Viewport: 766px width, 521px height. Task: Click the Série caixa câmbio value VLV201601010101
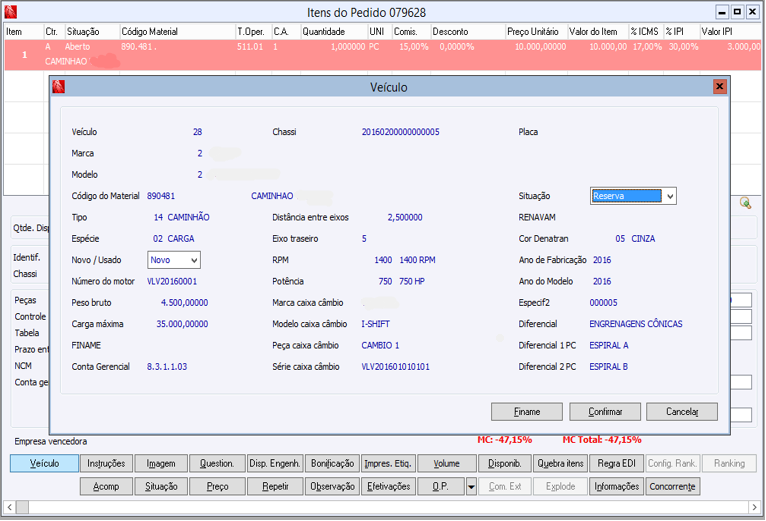pyautogui.click(x=395, y=367)
